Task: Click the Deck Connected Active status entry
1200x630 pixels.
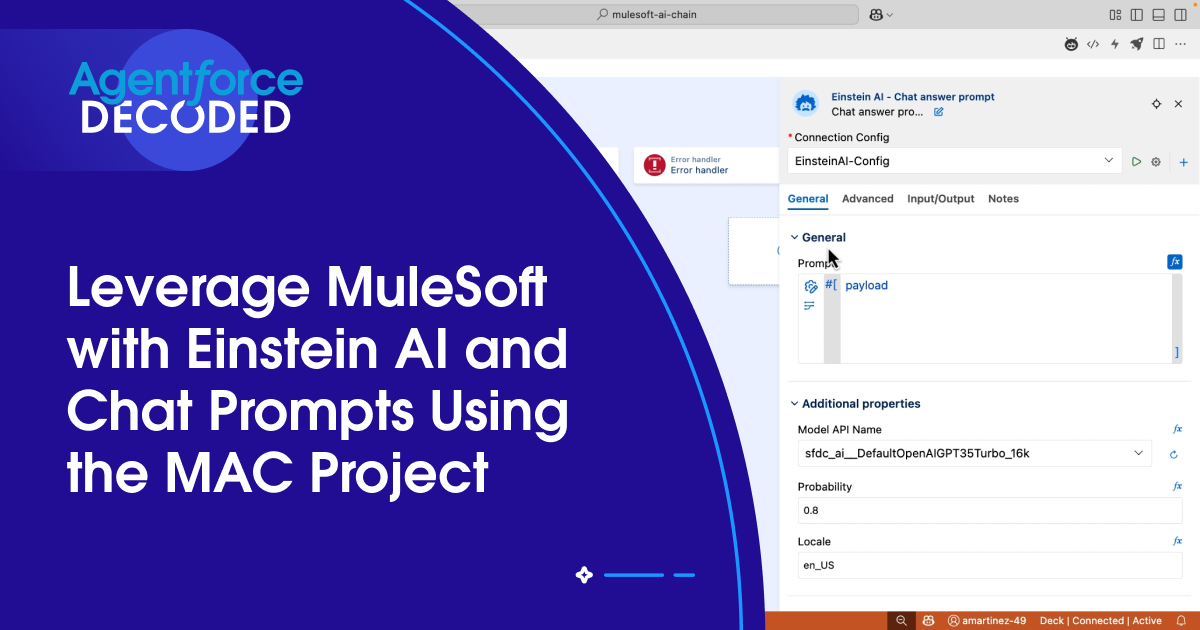Action: 1101,621
